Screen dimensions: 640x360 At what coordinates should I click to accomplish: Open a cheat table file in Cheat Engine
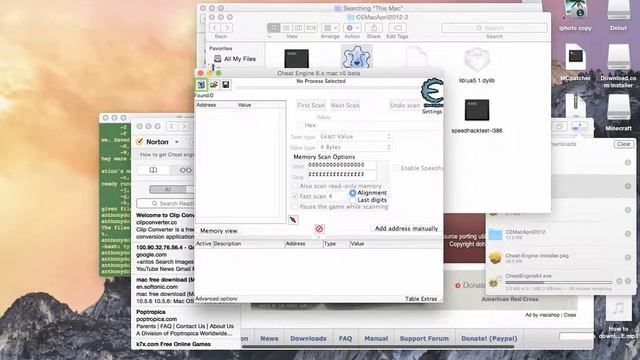[x=213, y=84]
